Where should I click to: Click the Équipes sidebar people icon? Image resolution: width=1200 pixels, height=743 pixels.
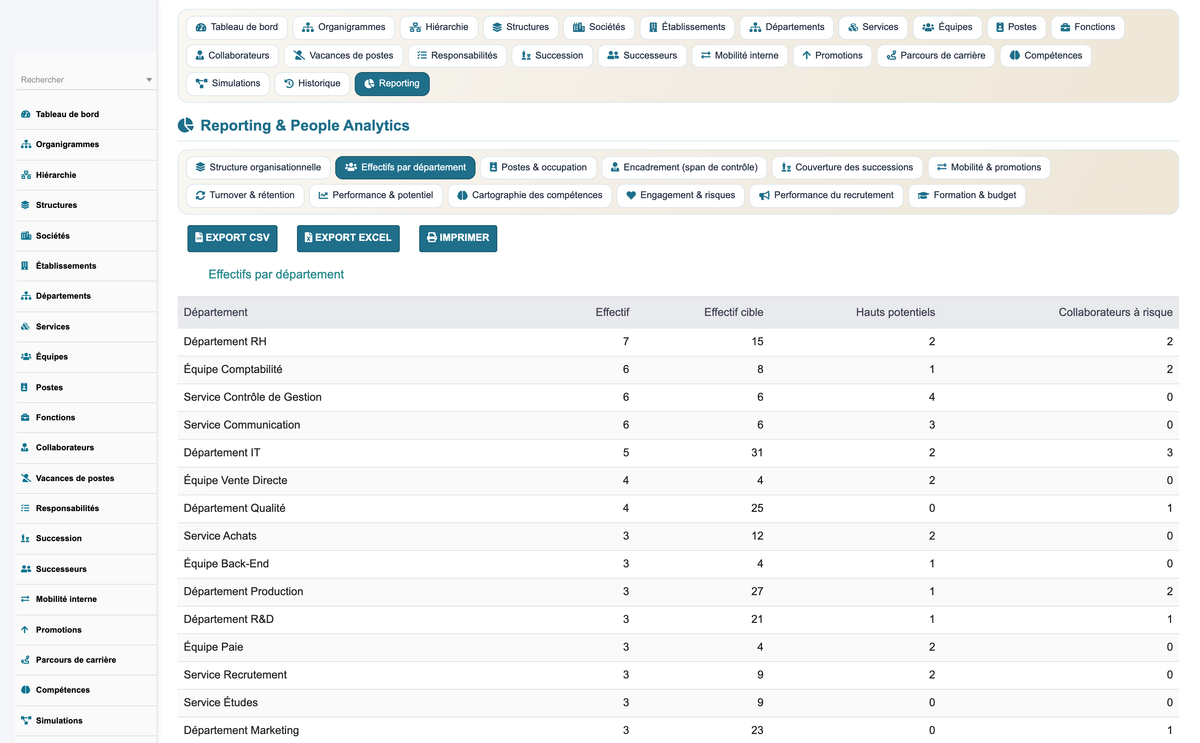[25, 357]
